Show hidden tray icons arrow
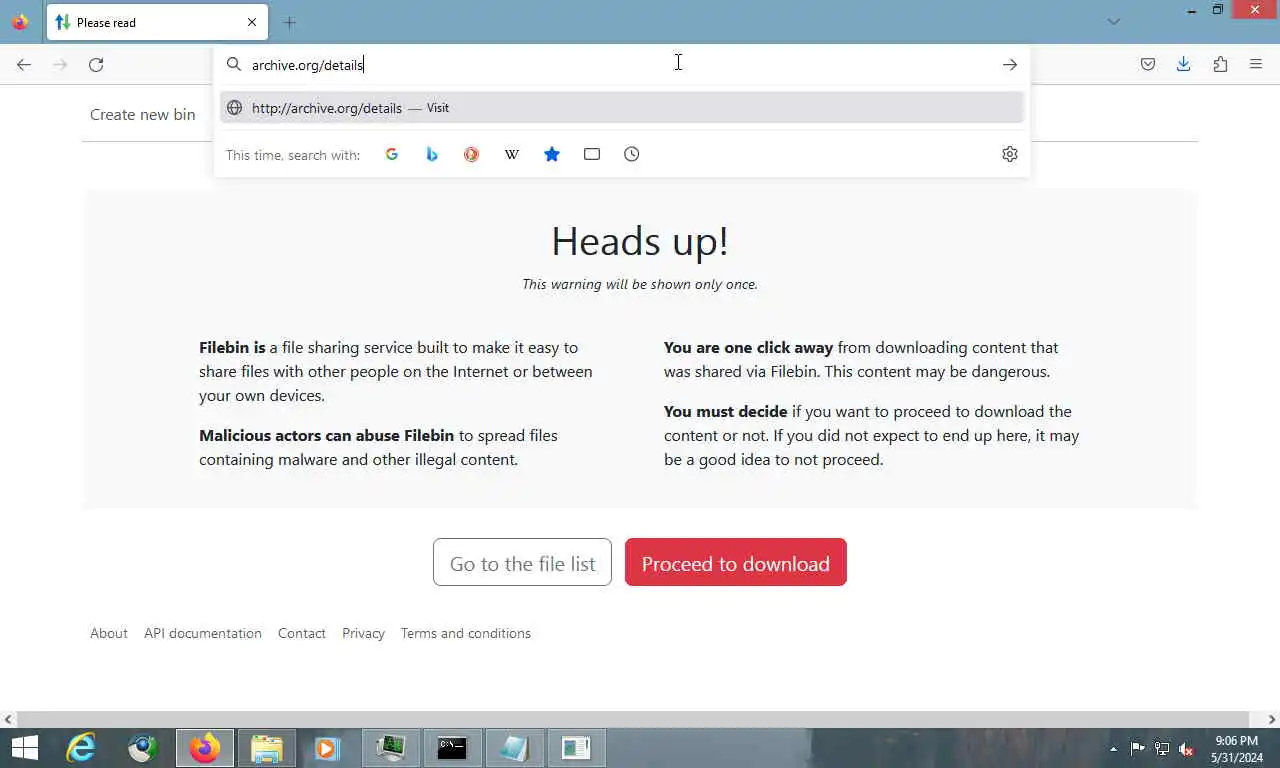The image size is (1280, 768). pos(1113,748)
